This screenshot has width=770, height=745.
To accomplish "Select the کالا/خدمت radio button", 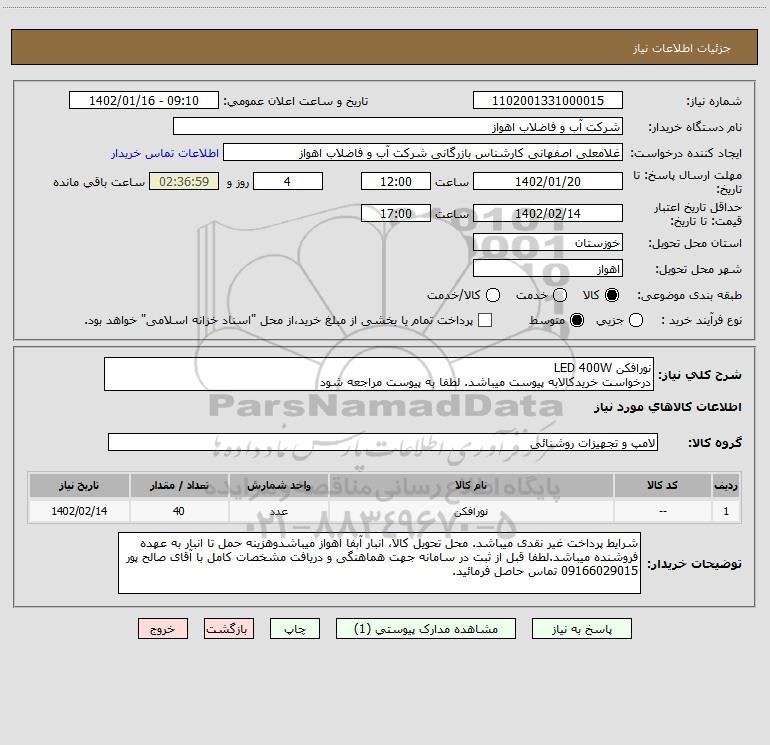I will tap(493, 295).
